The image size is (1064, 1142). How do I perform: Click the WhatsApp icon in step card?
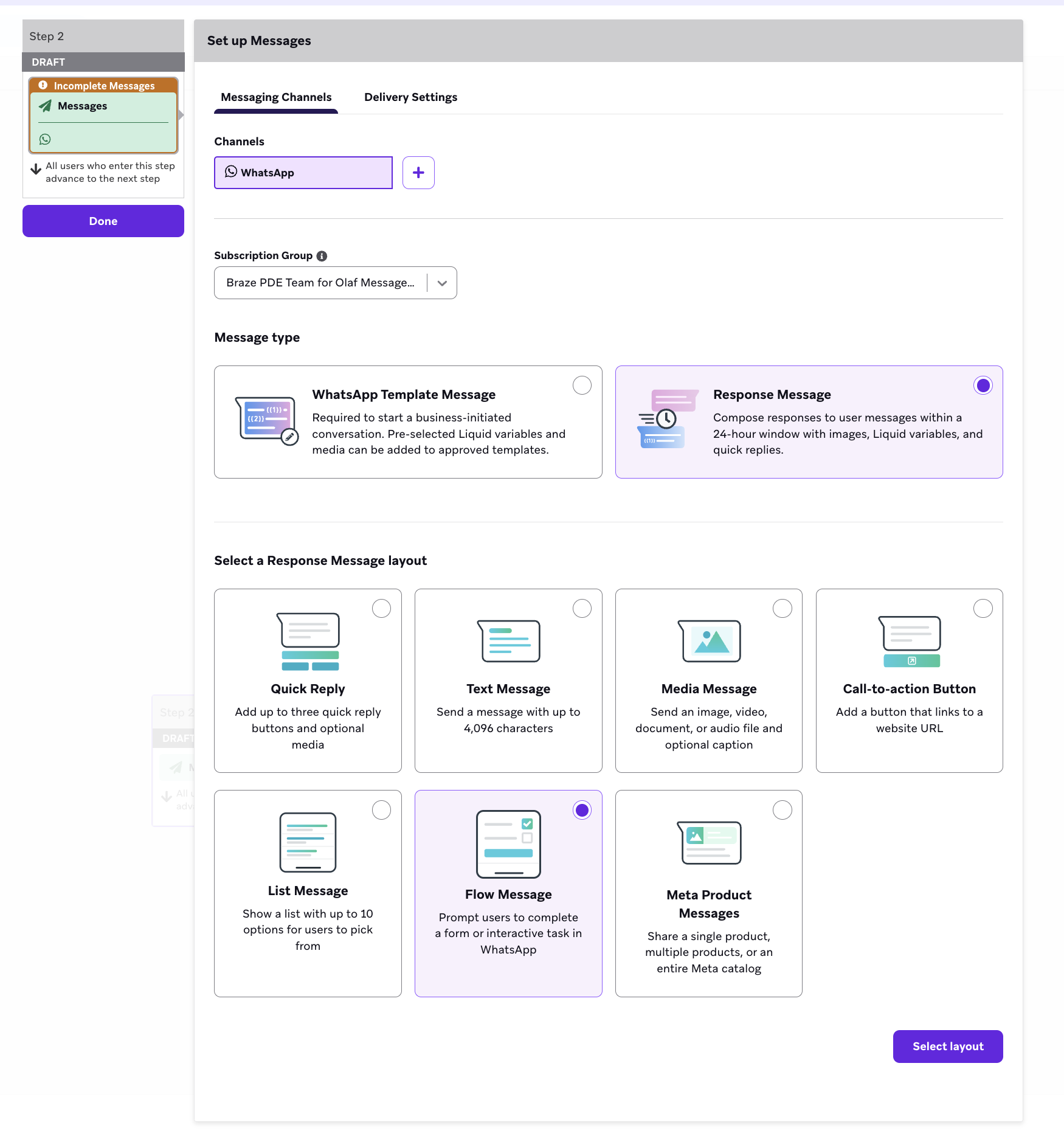click(45, 139)
